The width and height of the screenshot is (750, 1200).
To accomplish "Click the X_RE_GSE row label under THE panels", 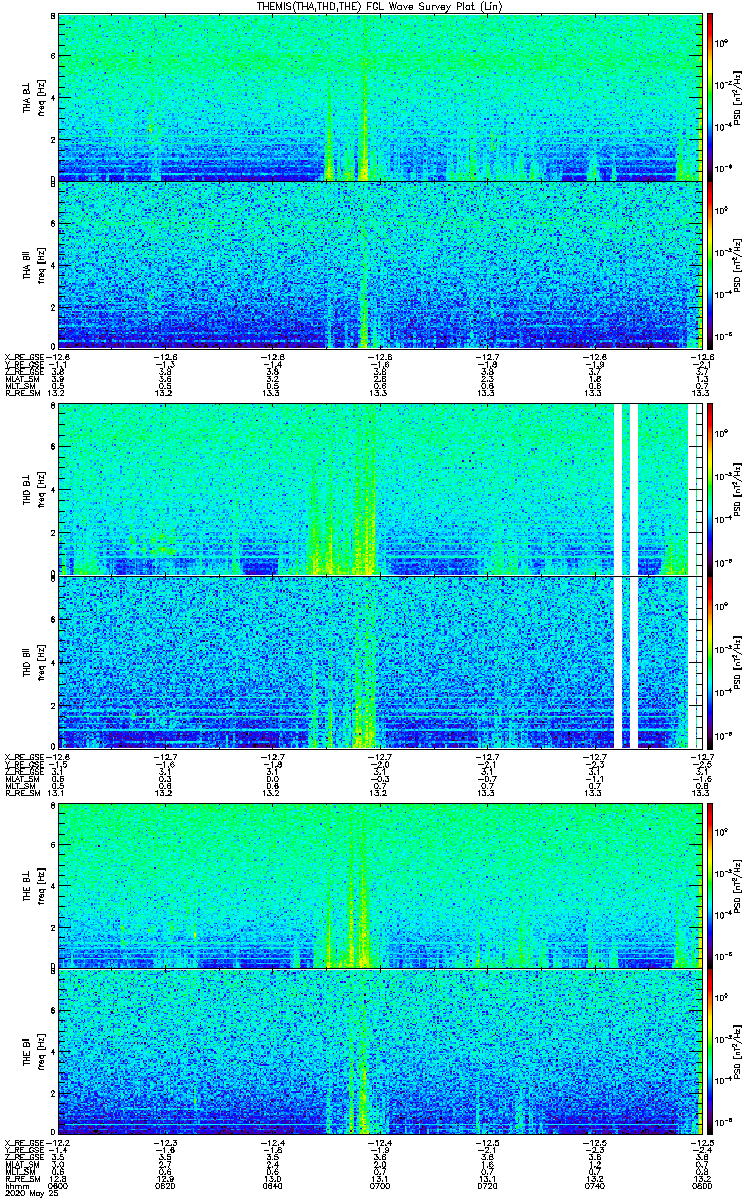I will [x=24, y=1142].
